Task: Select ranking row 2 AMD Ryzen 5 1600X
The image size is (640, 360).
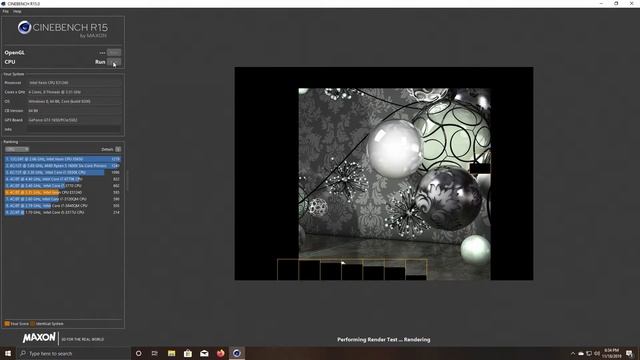Action: click(x=63, y=166)
